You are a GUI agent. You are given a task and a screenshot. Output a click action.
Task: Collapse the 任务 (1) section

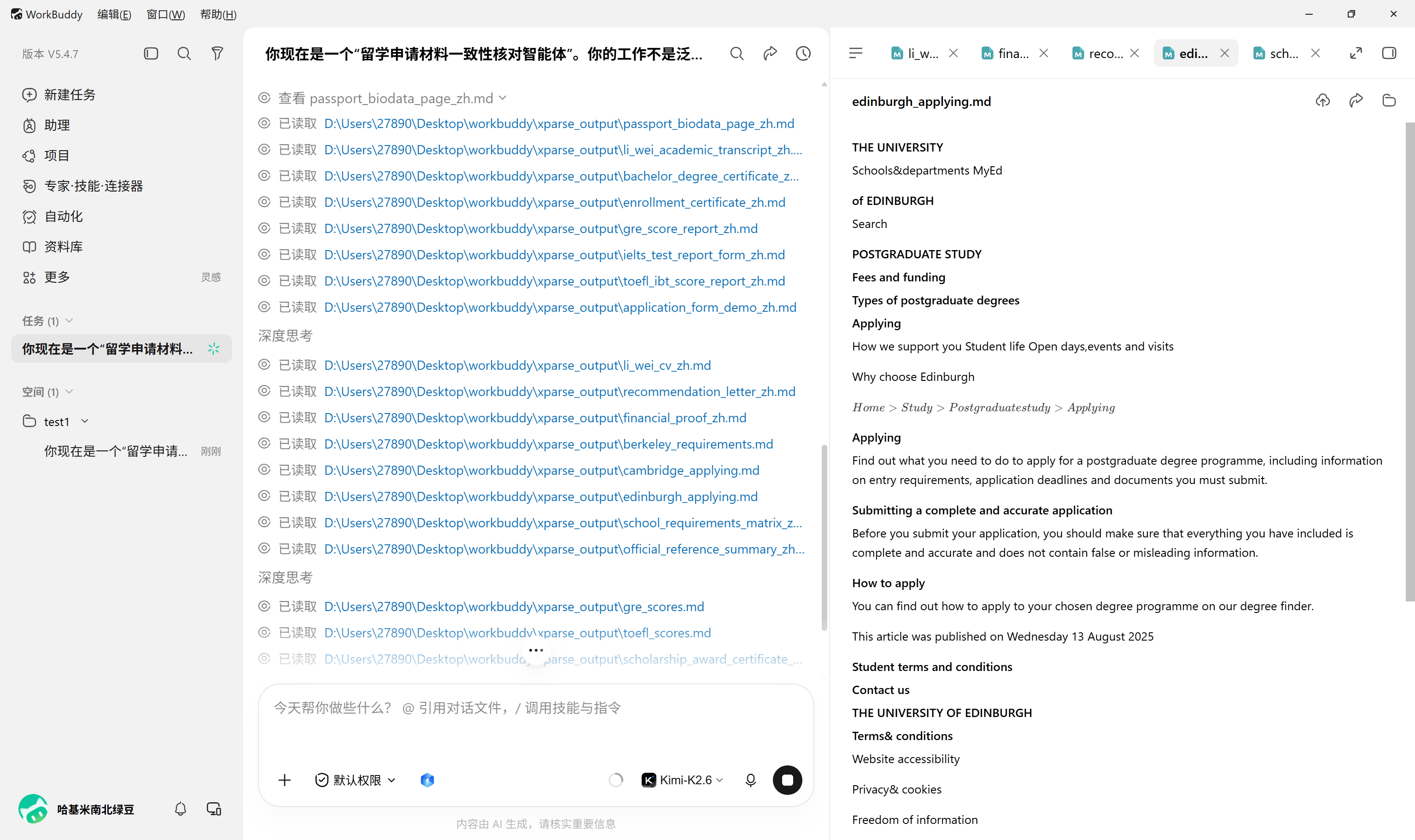[x=47, y=321]
